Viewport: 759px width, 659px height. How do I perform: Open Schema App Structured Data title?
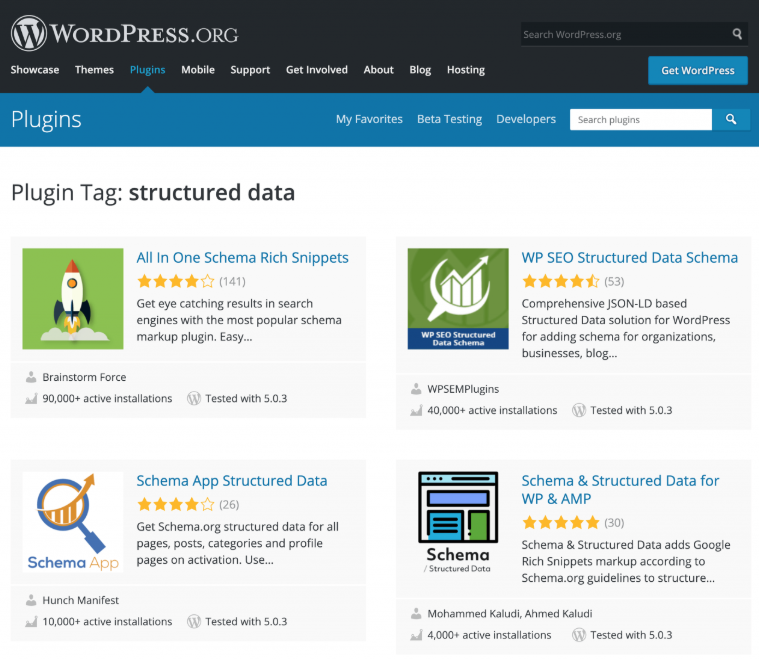tap(232, 481)
